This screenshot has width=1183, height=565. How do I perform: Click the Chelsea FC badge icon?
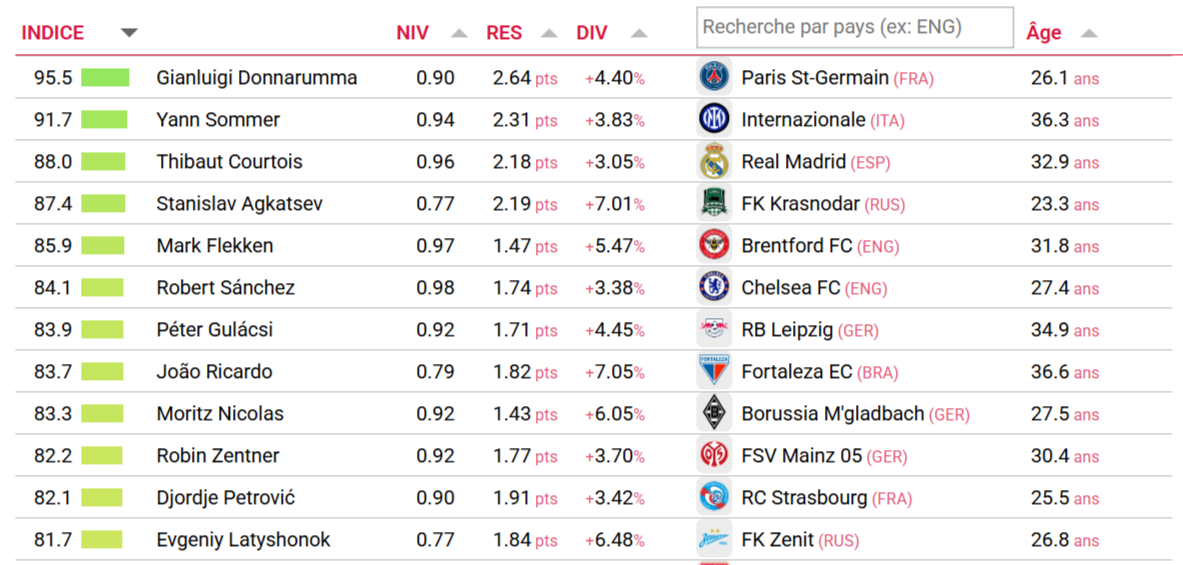[x=714, y=288]
